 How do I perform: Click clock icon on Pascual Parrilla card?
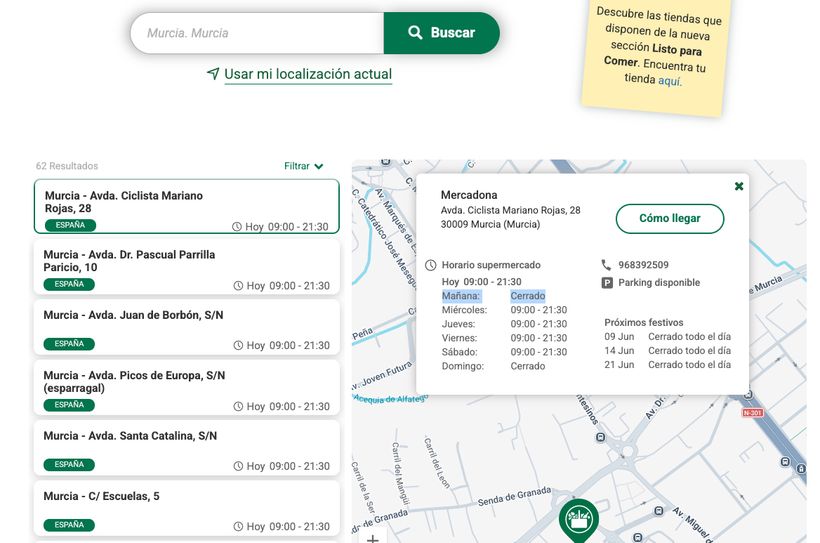238,286
